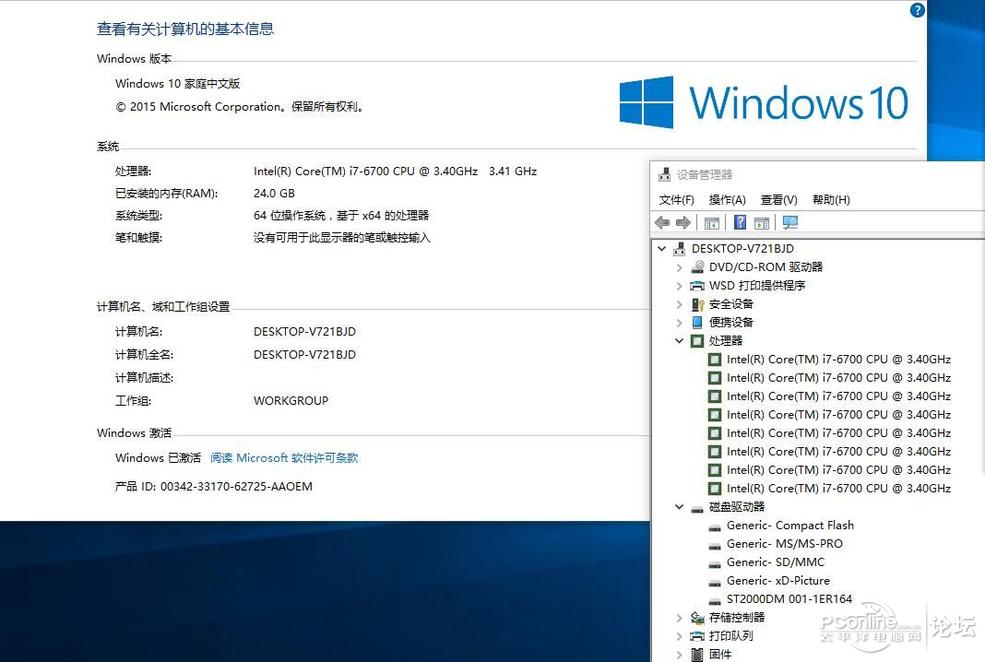Image resolution: width=985 pixels, height=662 pixels.
Task: Open the 文件(F) menu
Action: [x=676, y=200]
